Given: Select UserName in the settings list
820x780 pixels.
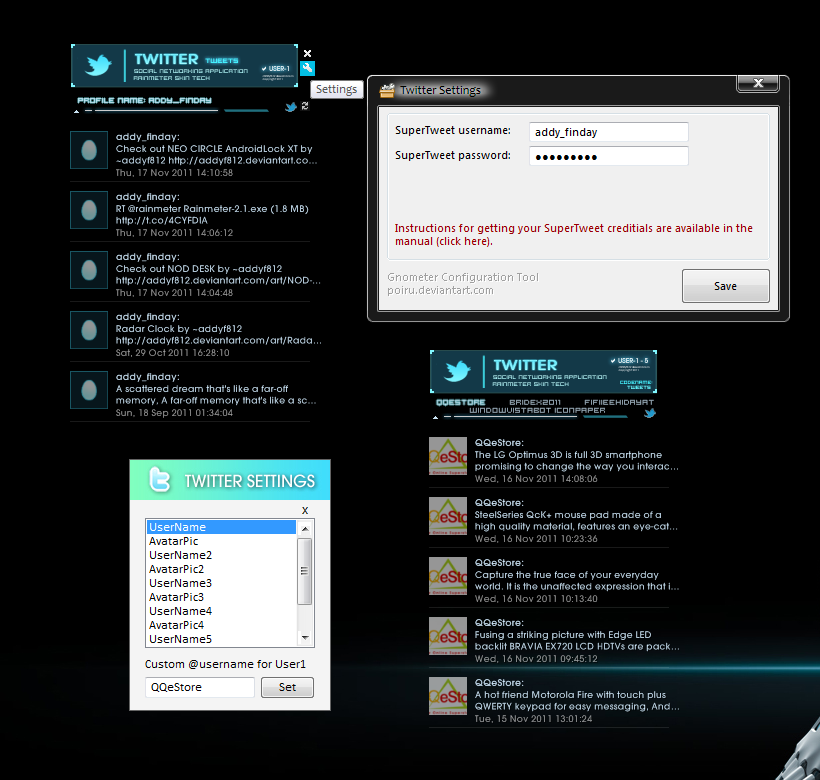Looking at the screenshot, I should tap(221, 527).
